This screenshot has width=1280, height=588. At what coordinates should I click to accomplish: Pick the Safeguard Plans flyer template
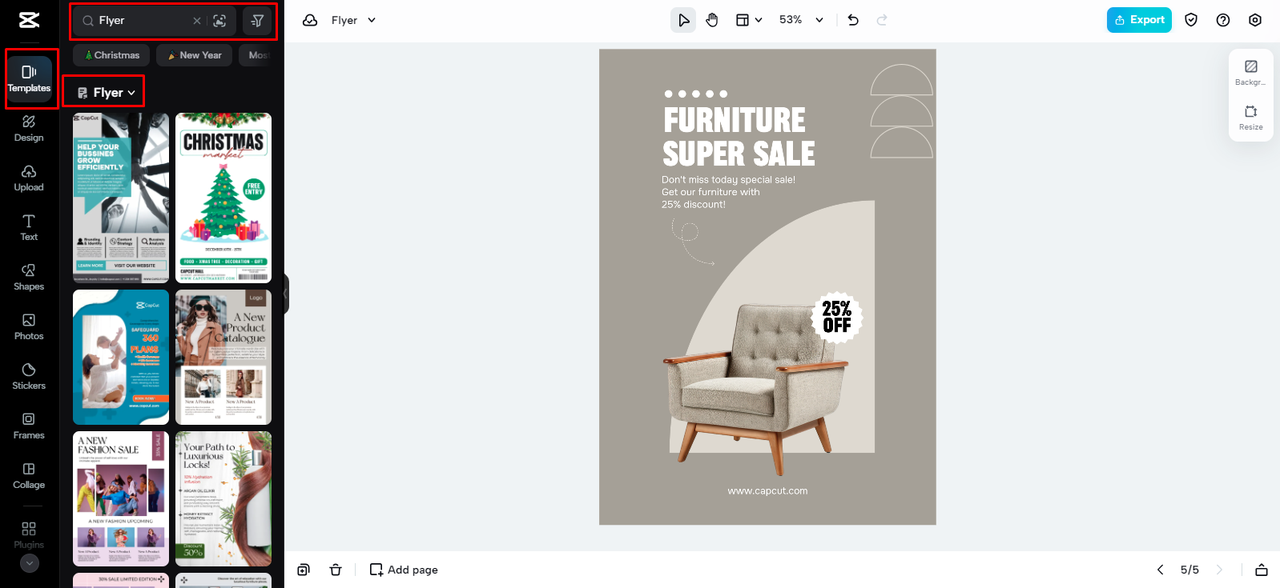coord(121,357)
